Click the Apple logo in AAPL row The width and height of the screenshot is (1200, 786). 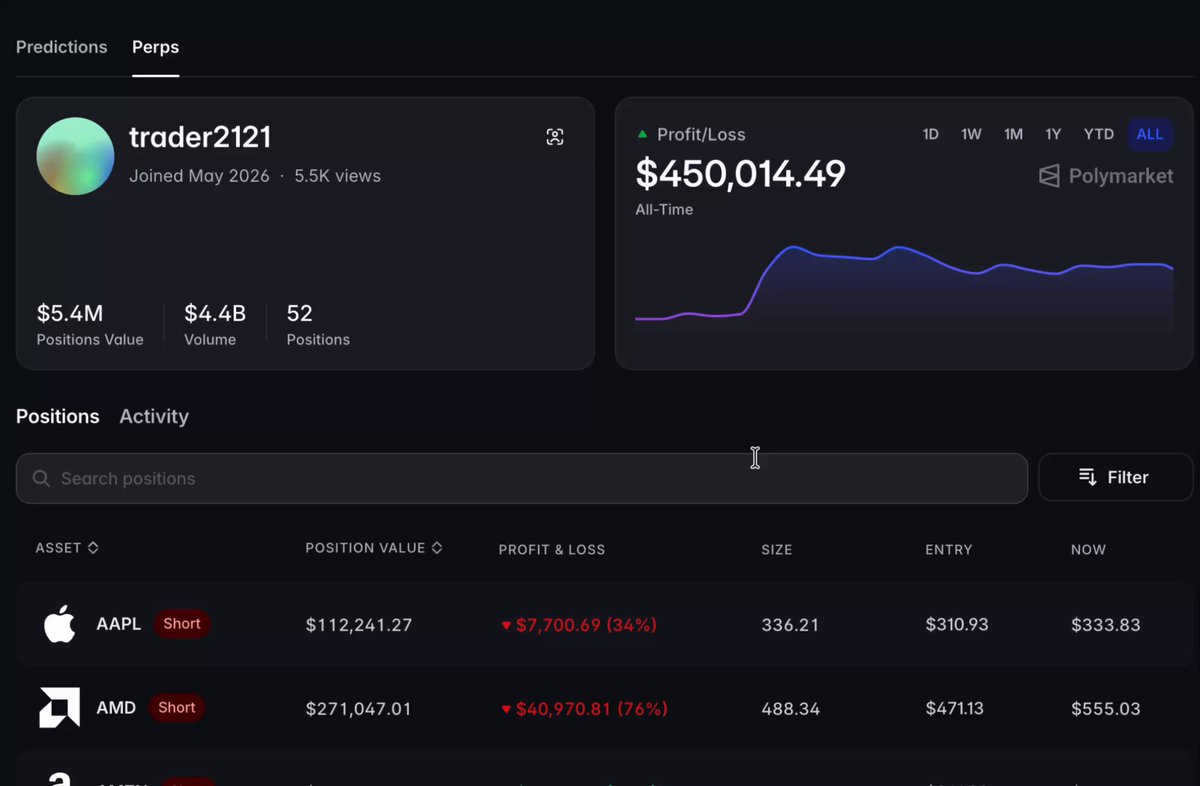(59, 624)
